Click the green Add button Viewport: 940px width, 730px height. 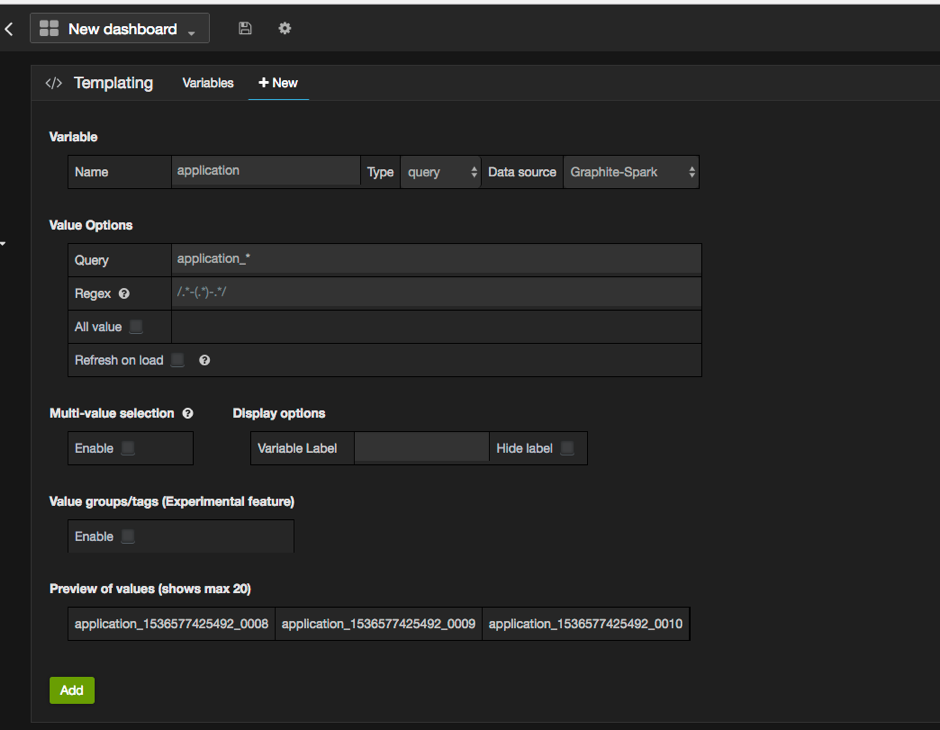[x=72, y=690]
